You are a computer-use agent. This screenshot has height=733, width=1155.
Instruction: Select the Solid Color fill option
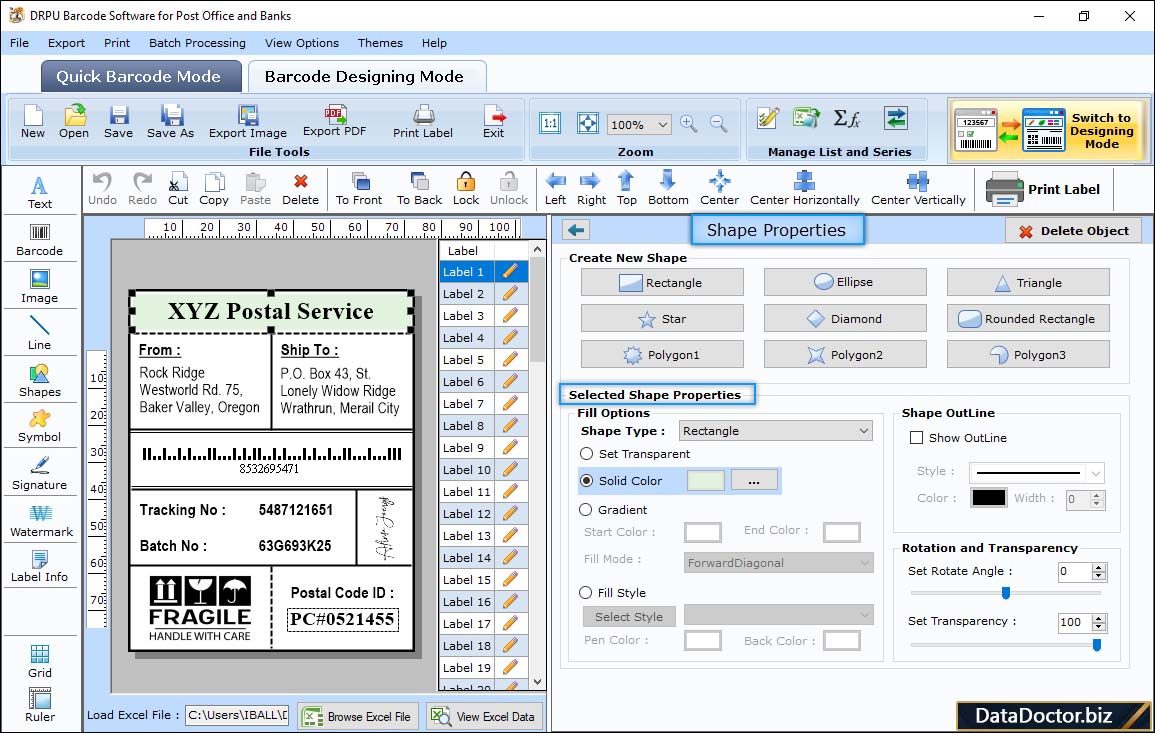tap(586, 480)
